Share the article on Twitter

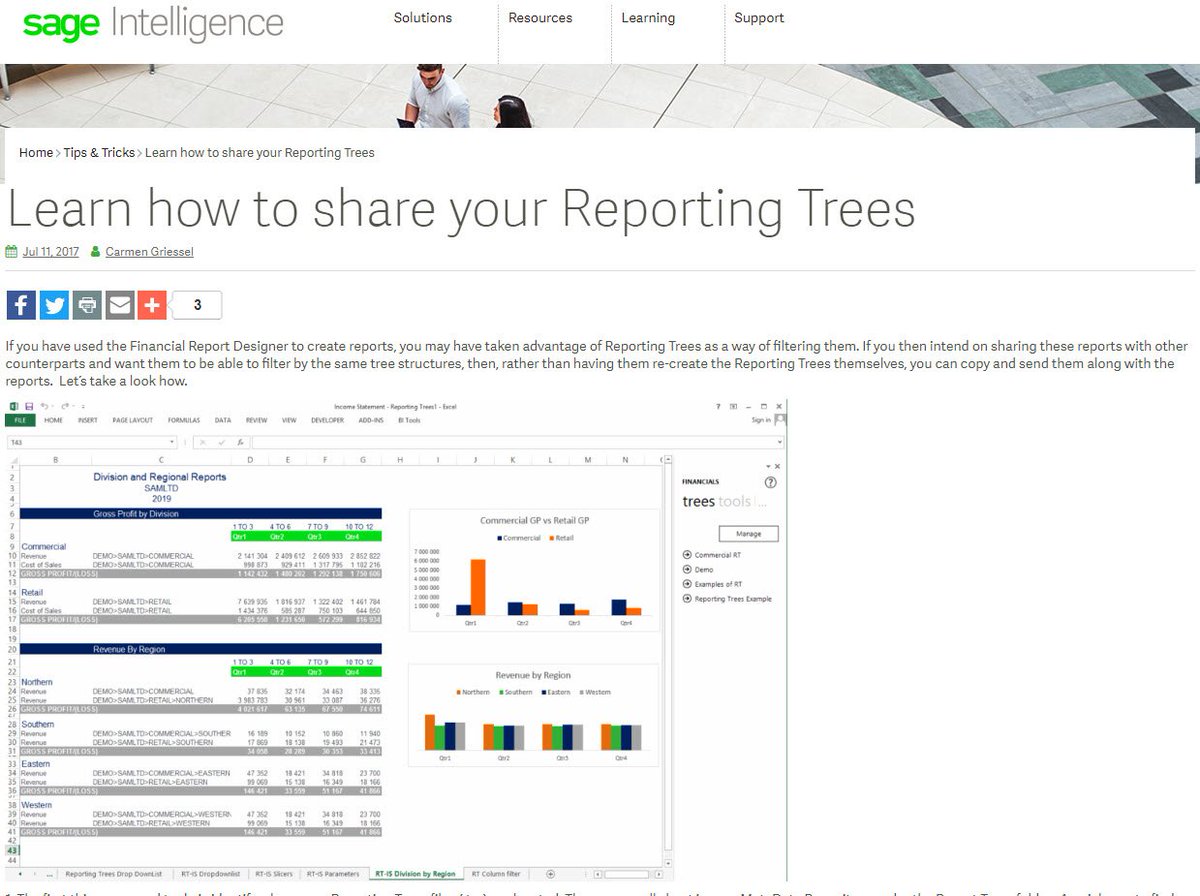tap(54, 305)
